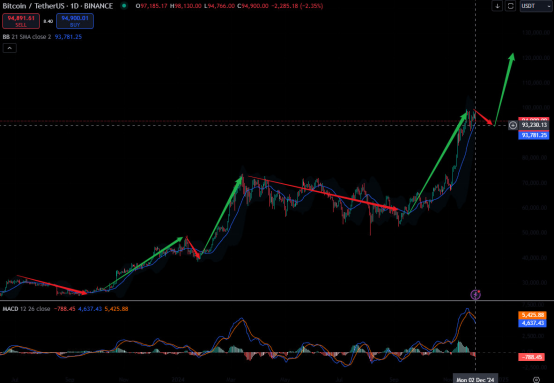Screen dimensions: 554x383
Task: Select the BB 21 SMA close 2 legend
Action: [27, 37]
